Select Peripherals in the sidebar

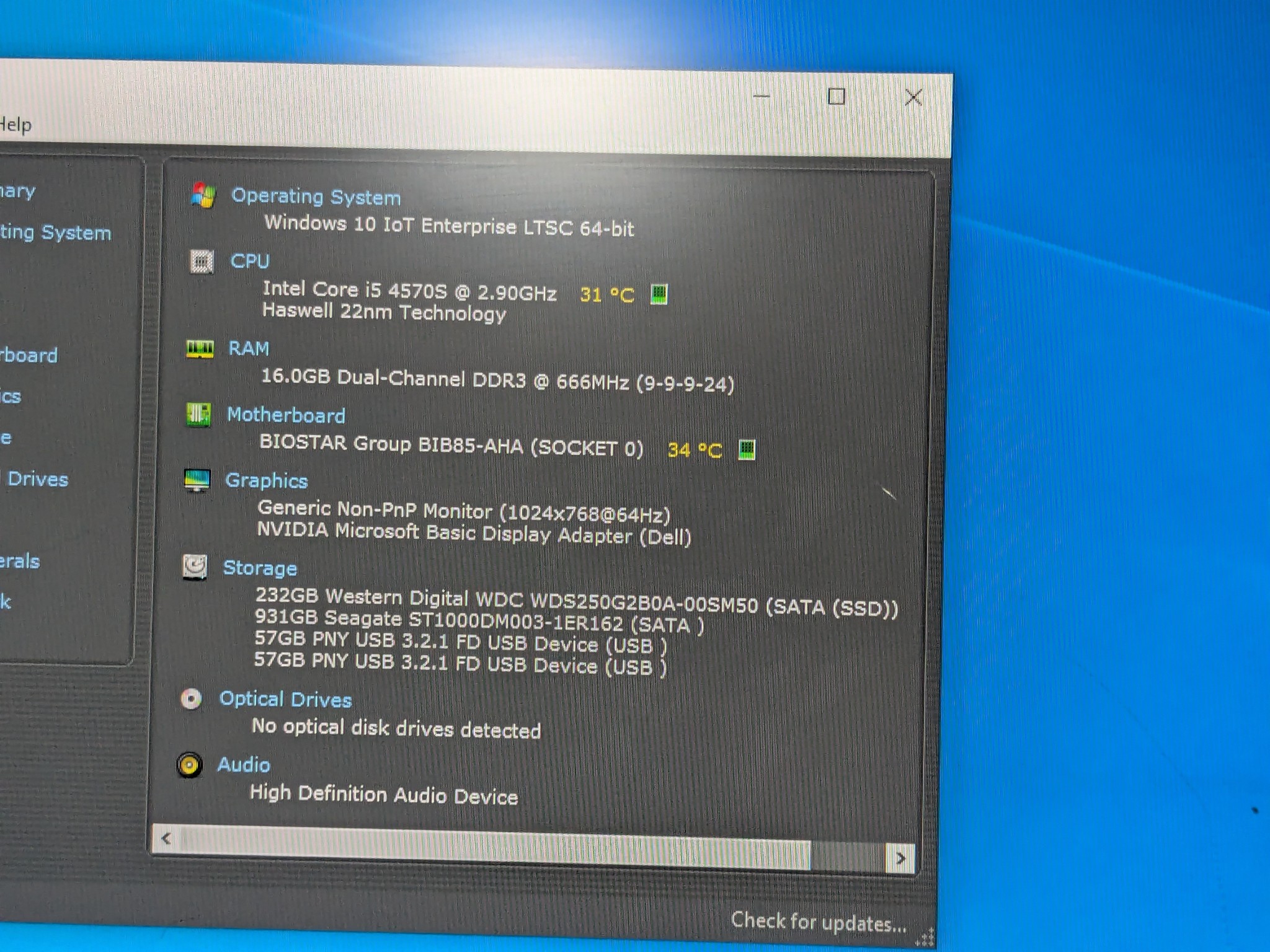pos(20,561)
